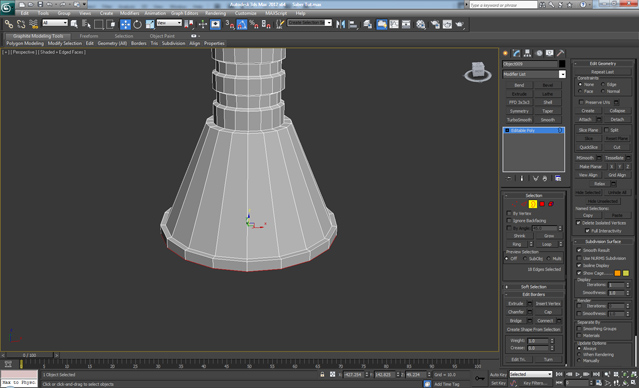Open the Modify command panel tab

click(x=517, y=53)
